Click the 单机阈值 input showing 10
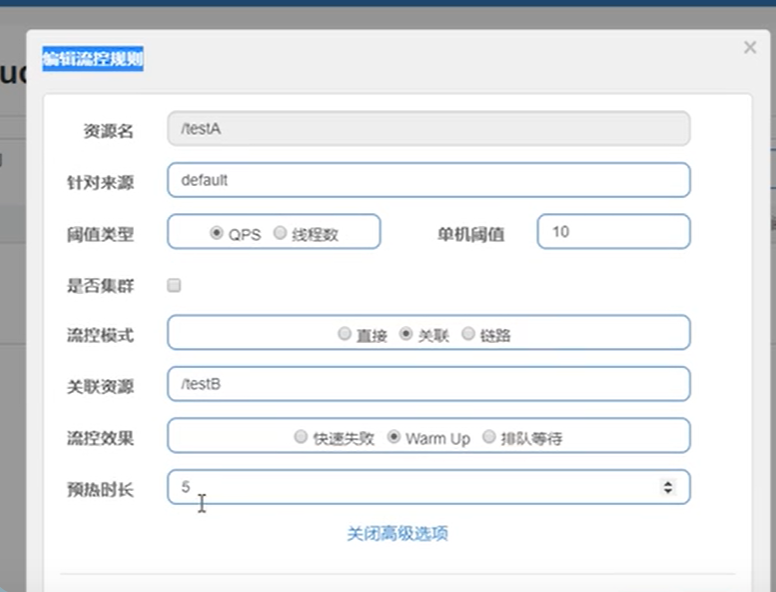The width and height of the screenshot is (776, 592). click(614, 232)
